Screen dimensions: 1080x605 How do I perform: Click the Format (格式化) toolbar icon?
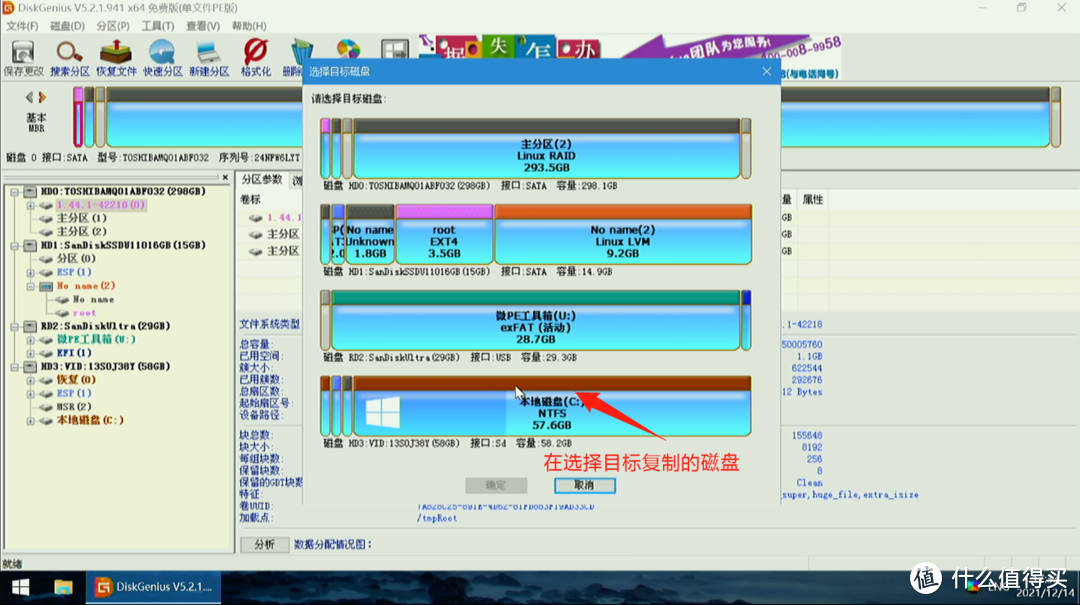256,58
